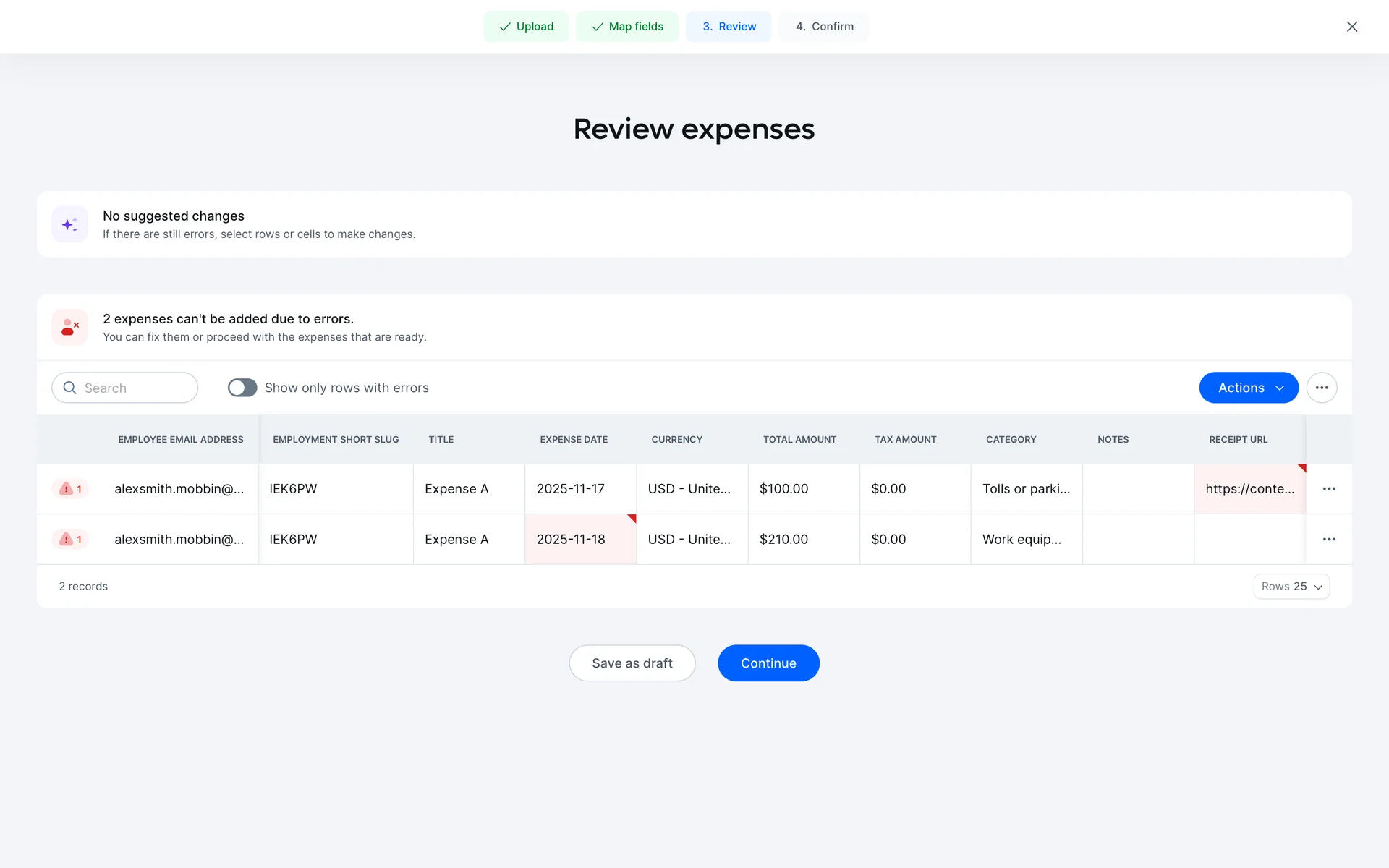
Task: Click the USD currency cell in first row
Action: 691,489
